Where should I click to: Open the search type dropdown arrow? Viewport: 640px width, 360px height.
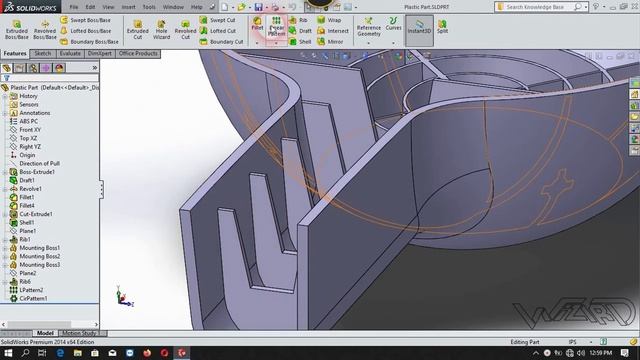[586, 7]
